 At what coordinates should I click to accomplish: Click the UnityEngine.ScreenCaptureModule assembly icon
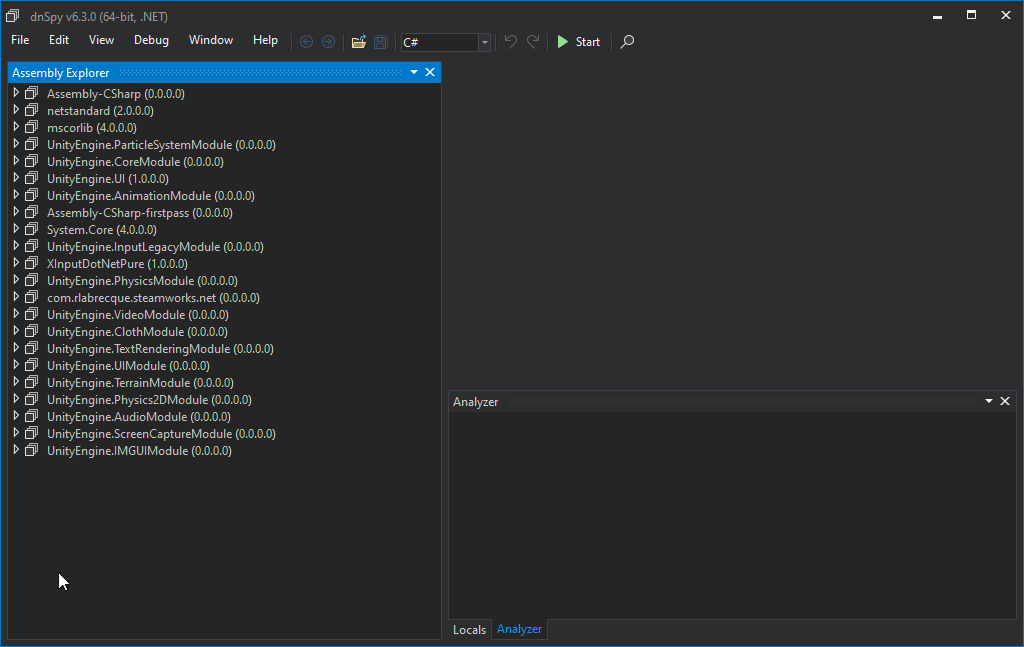31,433
